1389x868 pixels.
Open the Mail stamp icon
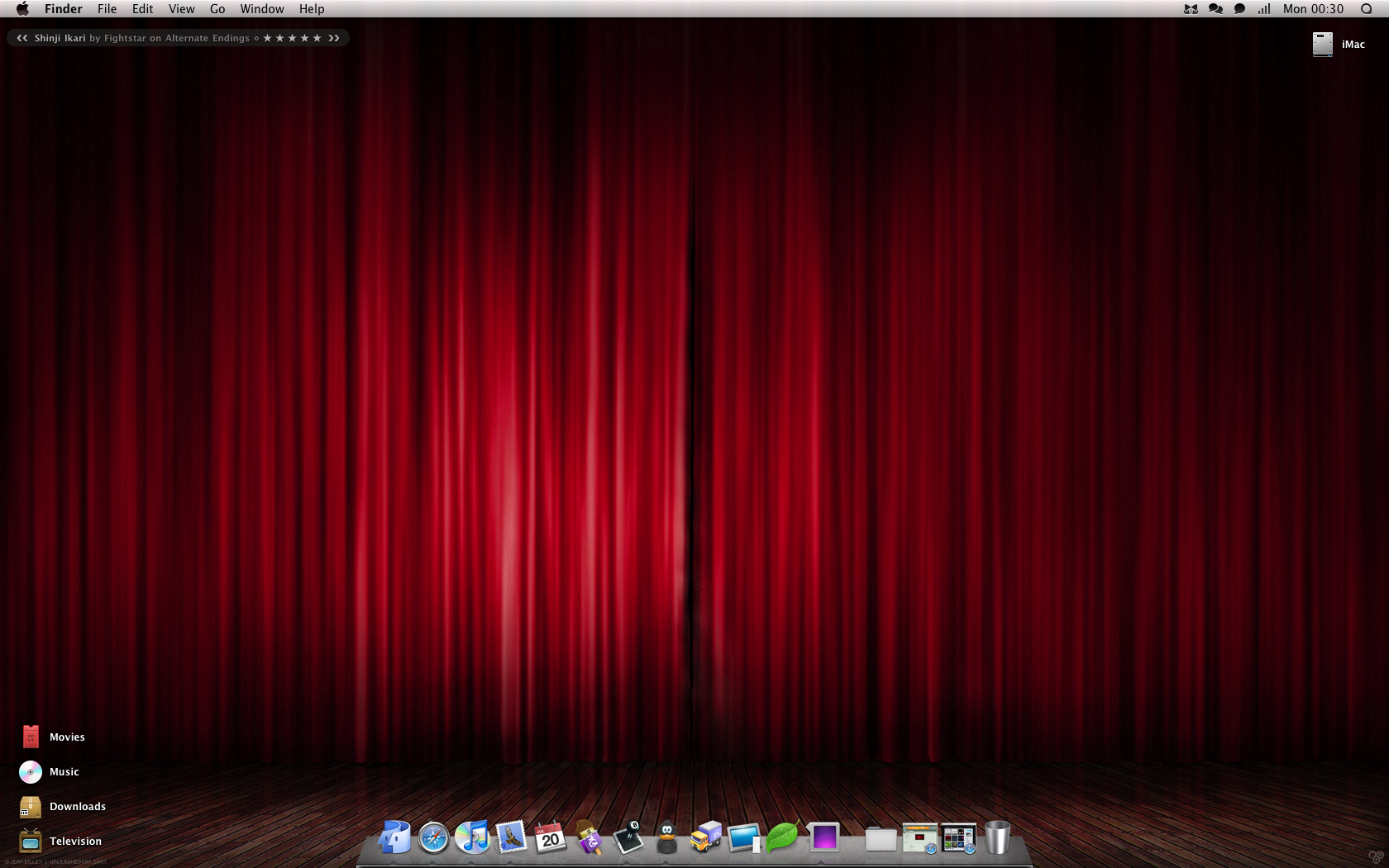coord(511,838)
